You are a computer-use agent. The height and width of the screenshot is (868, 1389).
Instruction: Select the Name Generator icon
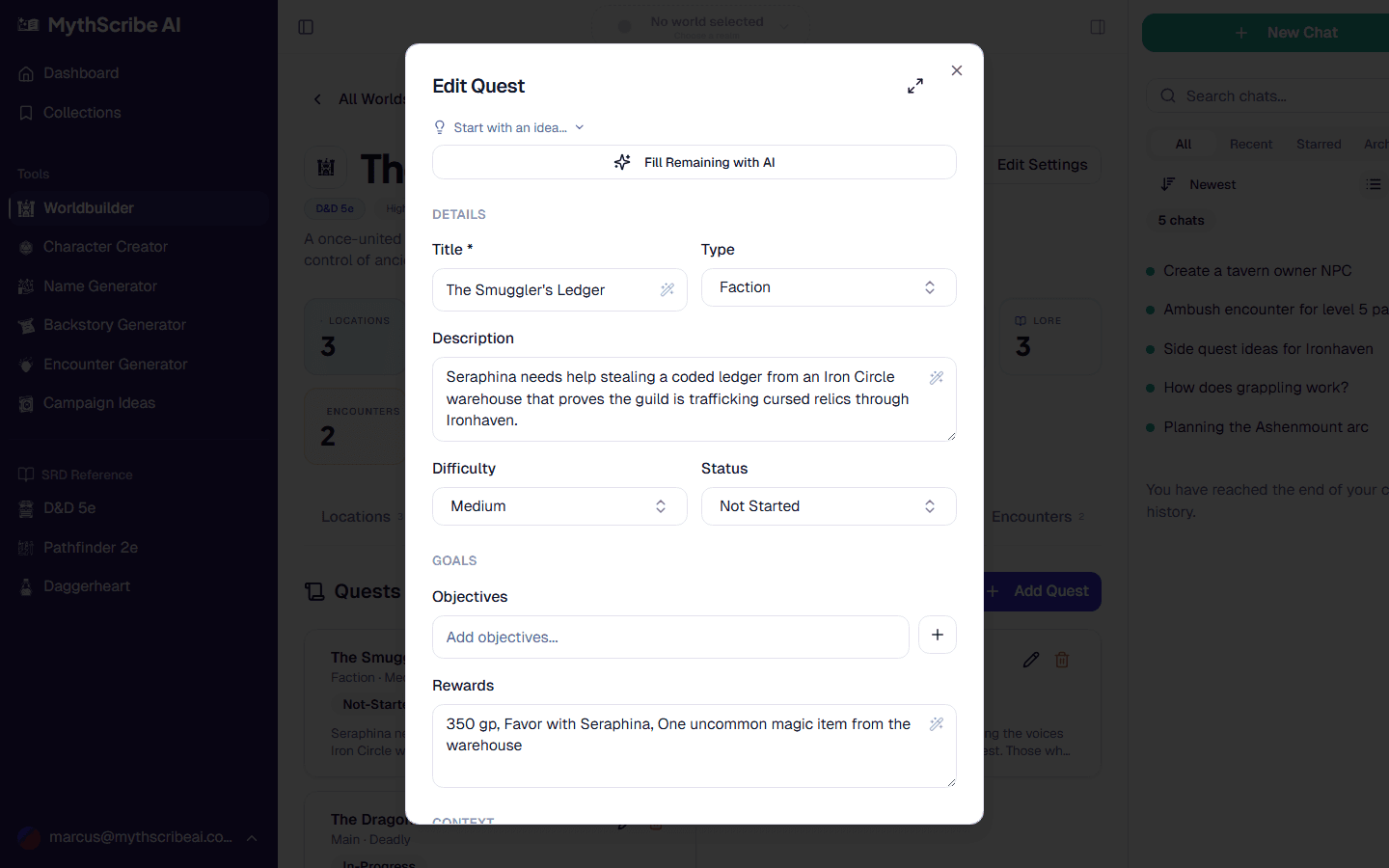pyautogui.click(x=24, y=286)
